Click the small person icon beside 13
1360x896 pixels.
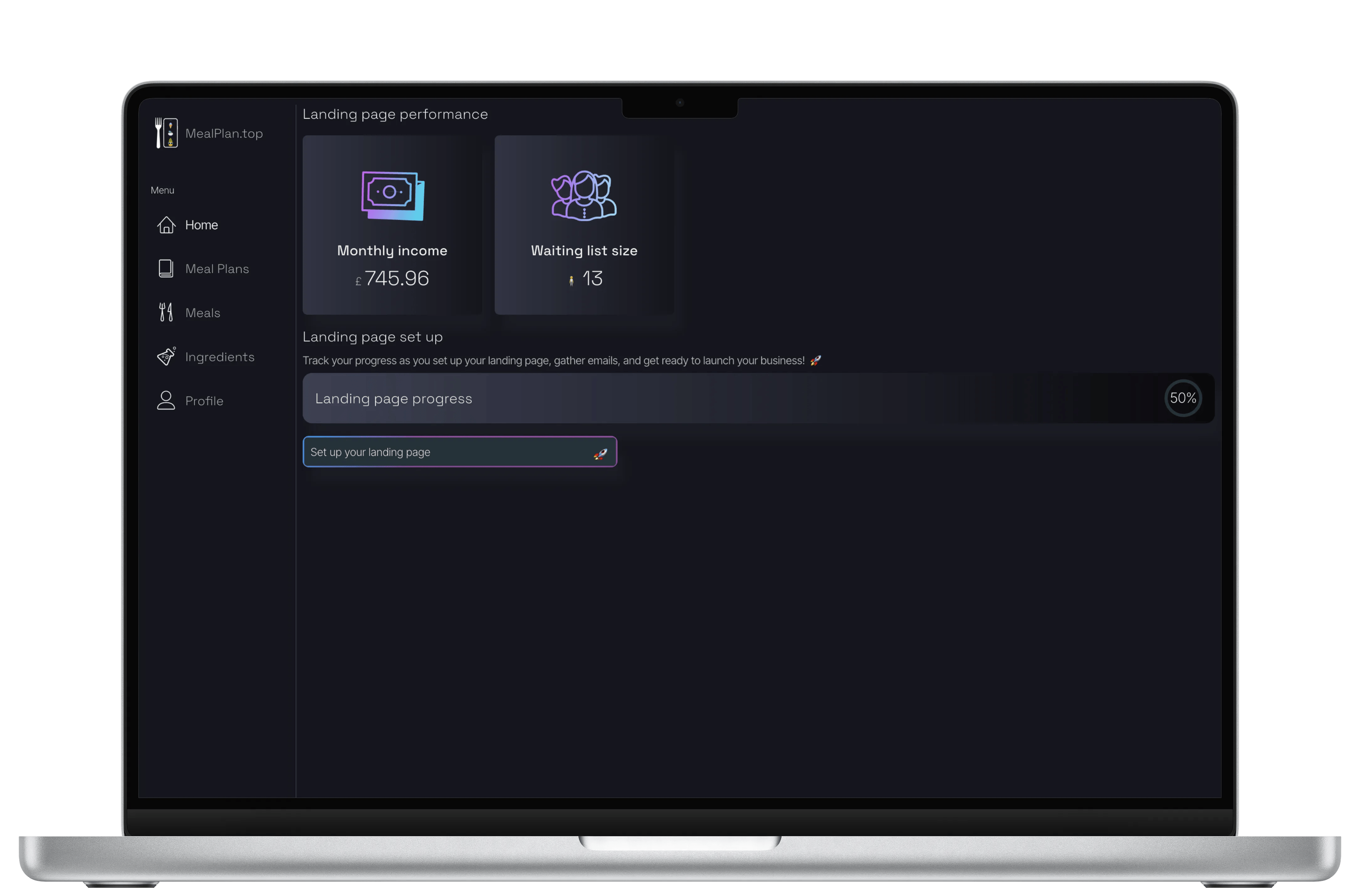pyautogui.click(x=571, y=280)
